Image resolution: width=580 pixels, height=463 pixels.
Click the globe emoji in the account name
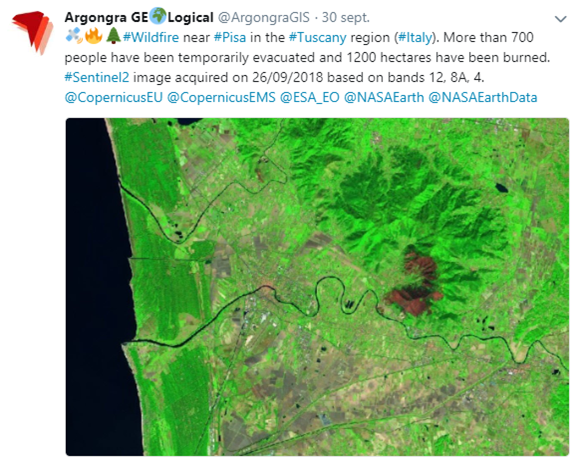click(x=158, y=17)
